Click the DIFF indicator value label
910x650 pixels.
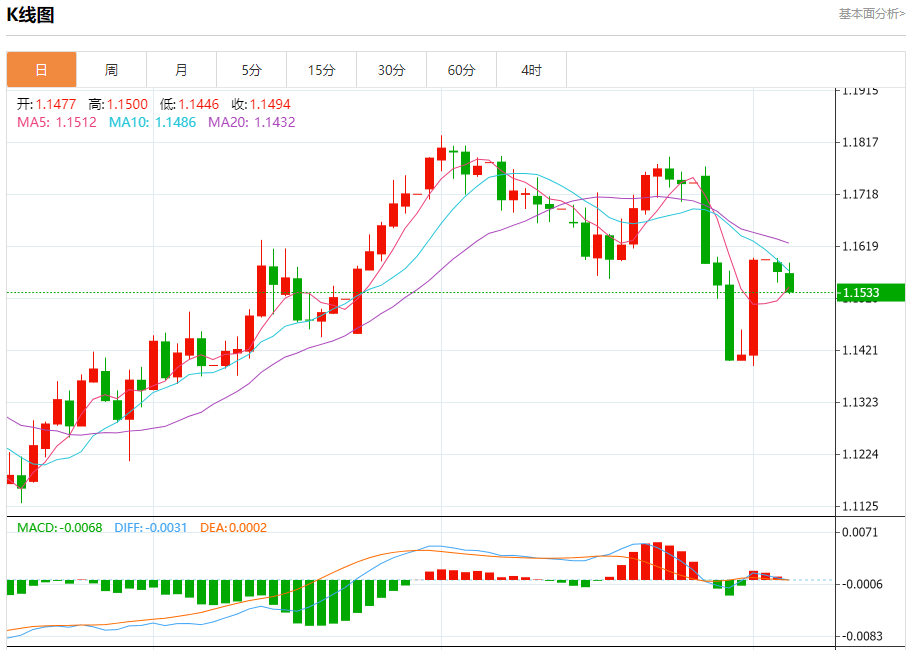click(151, 528)
